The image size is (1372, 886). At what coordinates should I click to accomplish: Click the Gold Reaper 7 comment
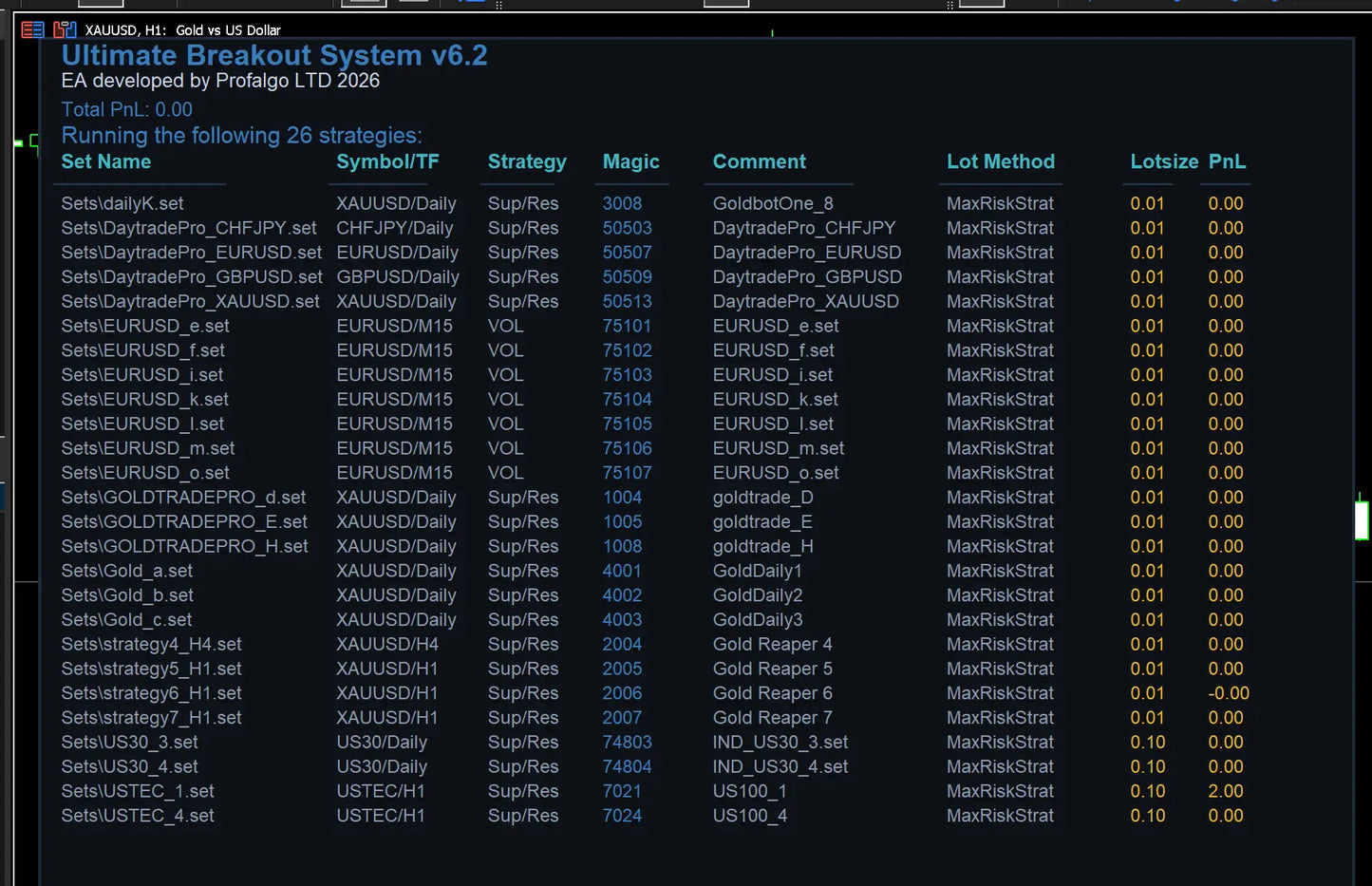(773, 718)
